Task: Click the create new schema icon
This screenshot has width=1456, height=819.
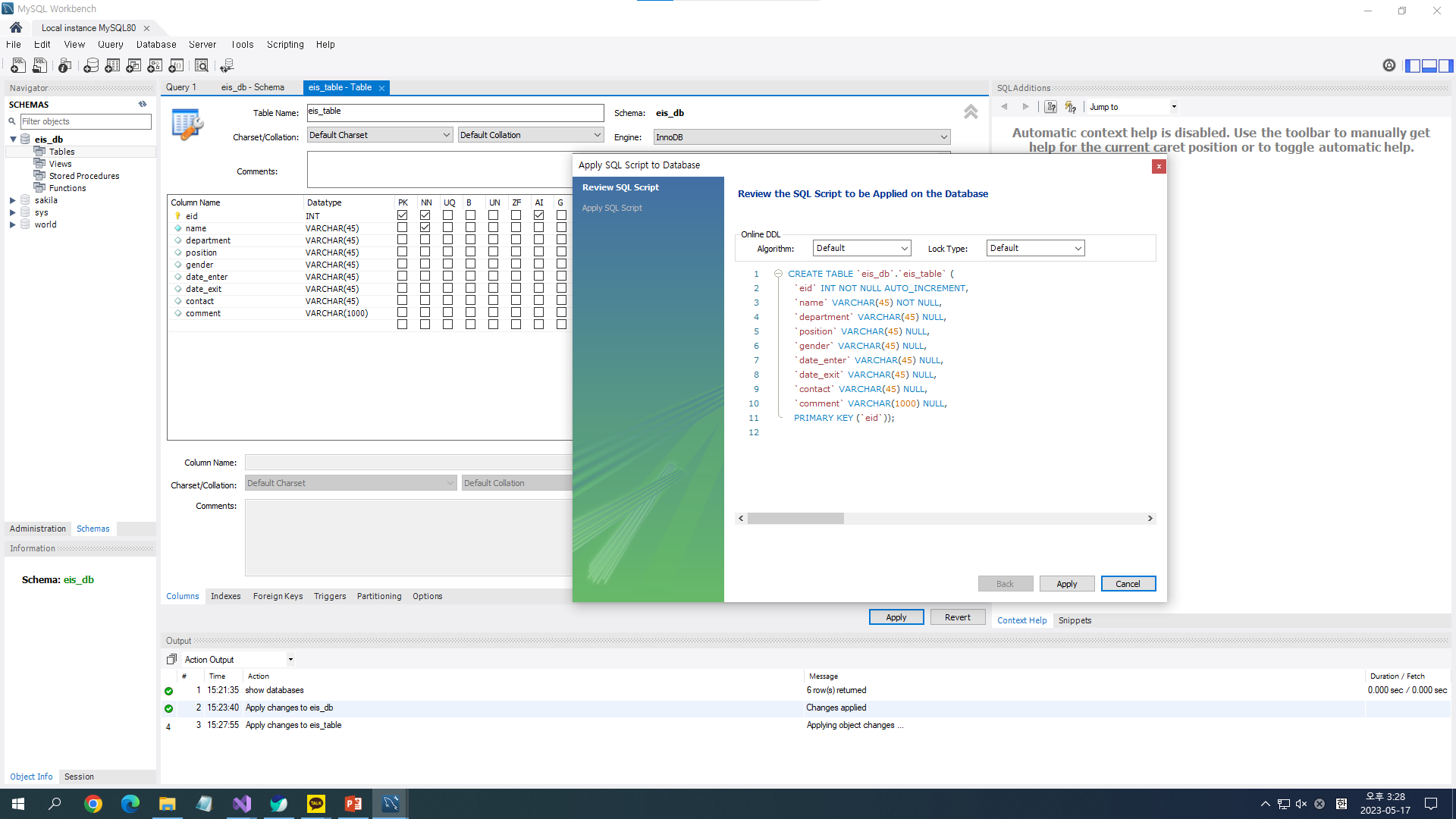Action: [x=91, y=66]
